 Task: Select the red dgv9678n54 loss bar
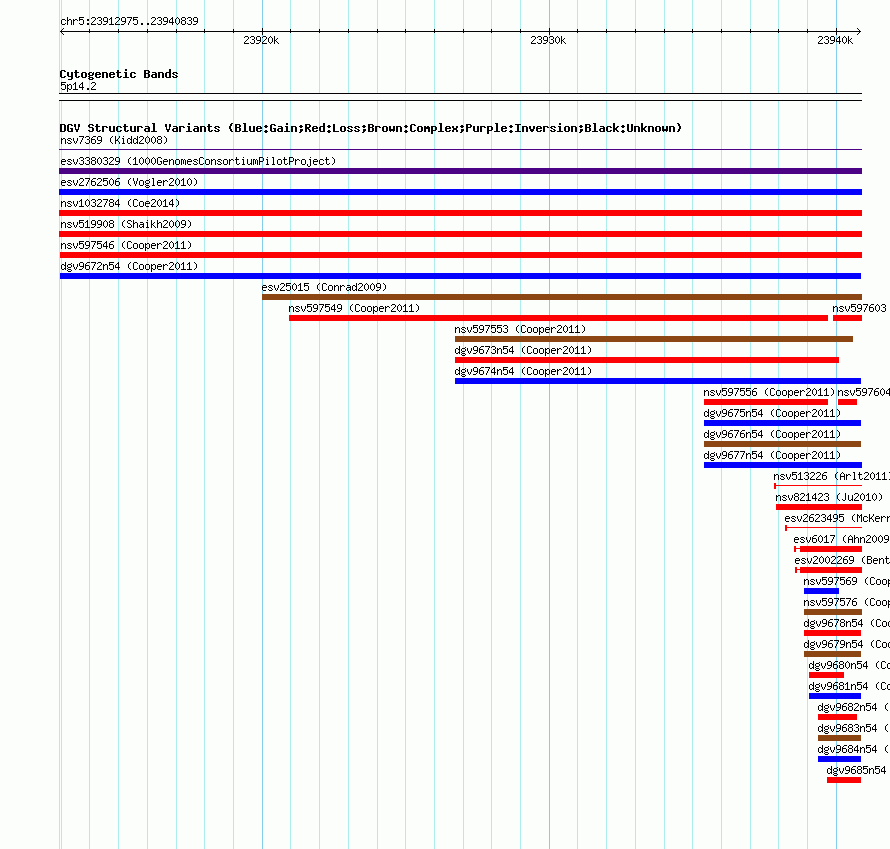point(832,633)
